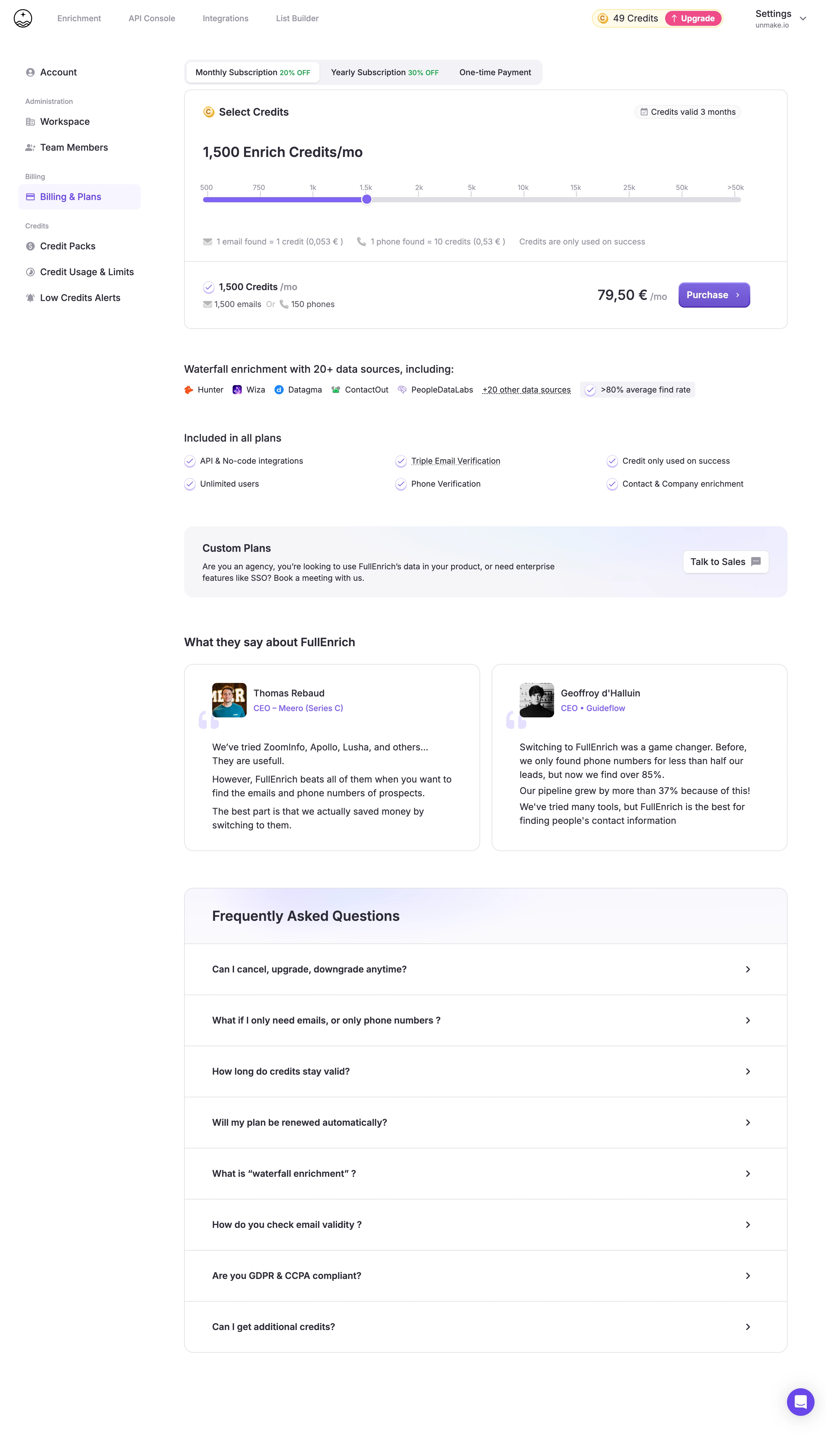This screenshot has height=1456, width=826.
Task: Click 'CEO – Meero (Series C)' link
Action: coord(298,709)
